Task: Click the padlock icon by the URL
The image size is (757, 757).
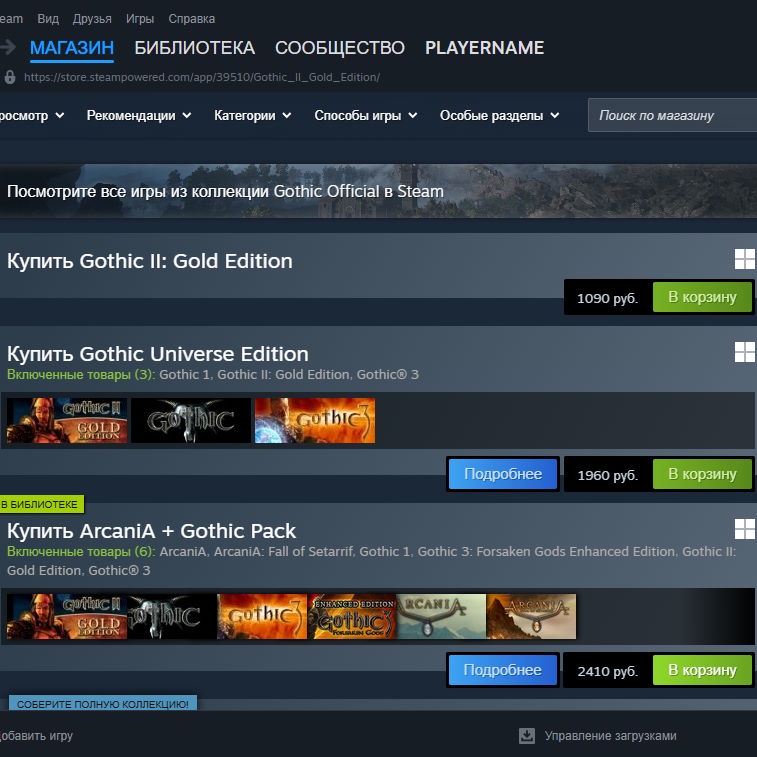Action: click(10, 77)
